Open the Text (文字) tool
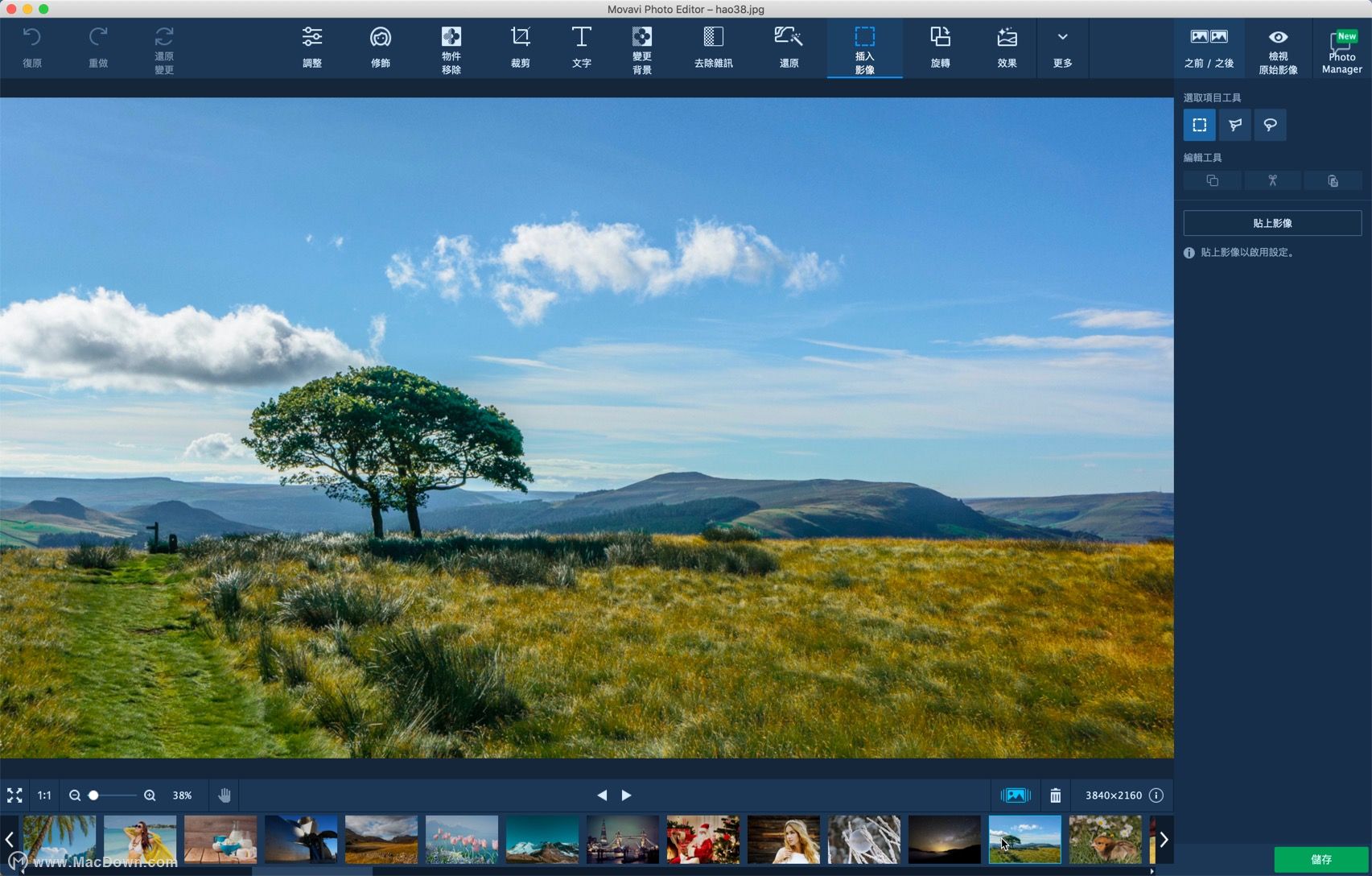The height and width of the screenshot is (876, 1372). [581, 47]
